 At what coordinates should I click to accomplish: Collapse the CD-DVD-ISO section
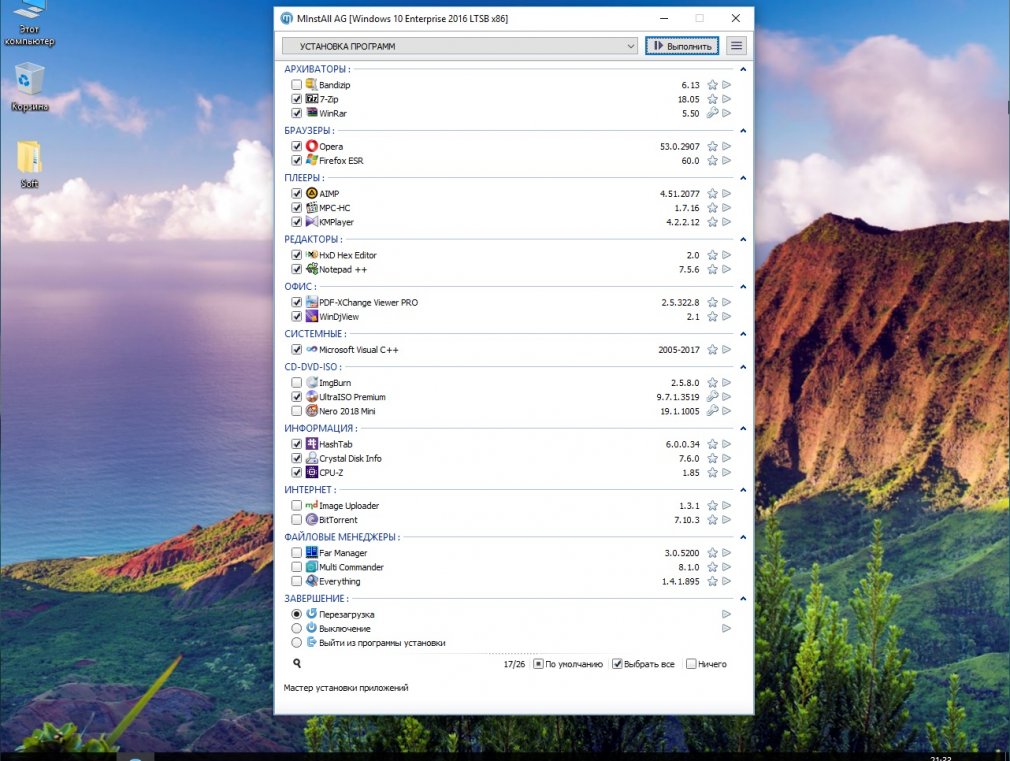743,367
